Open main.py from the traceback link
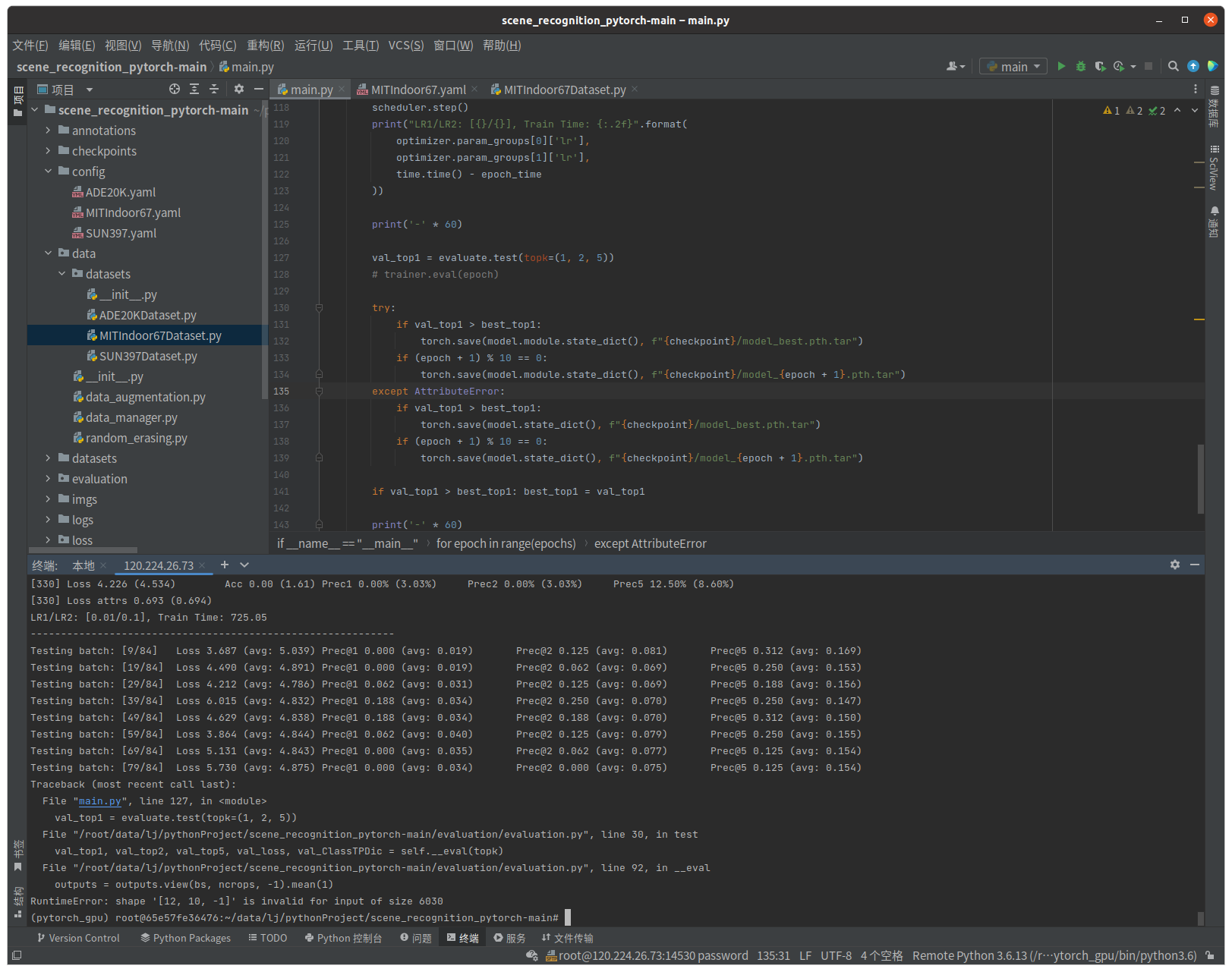This screenshot has height=972, width=1232. 99,801
